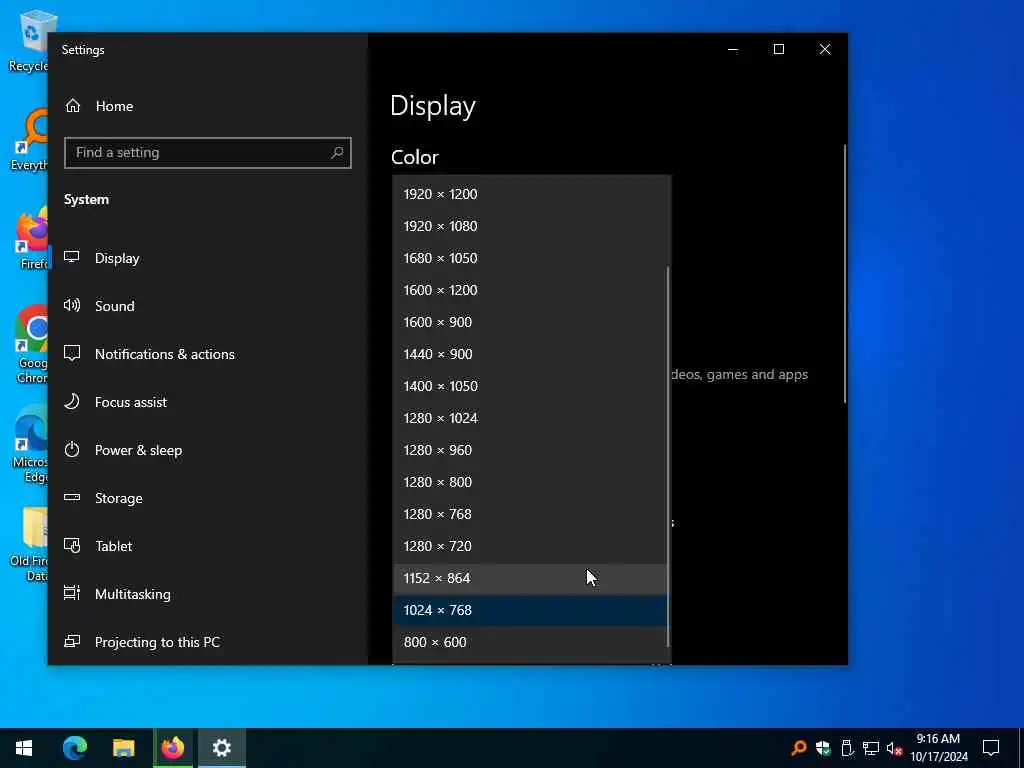Open the Windows Start menu
Viewport: 1024px width, 768px height.
pos(24,748)
